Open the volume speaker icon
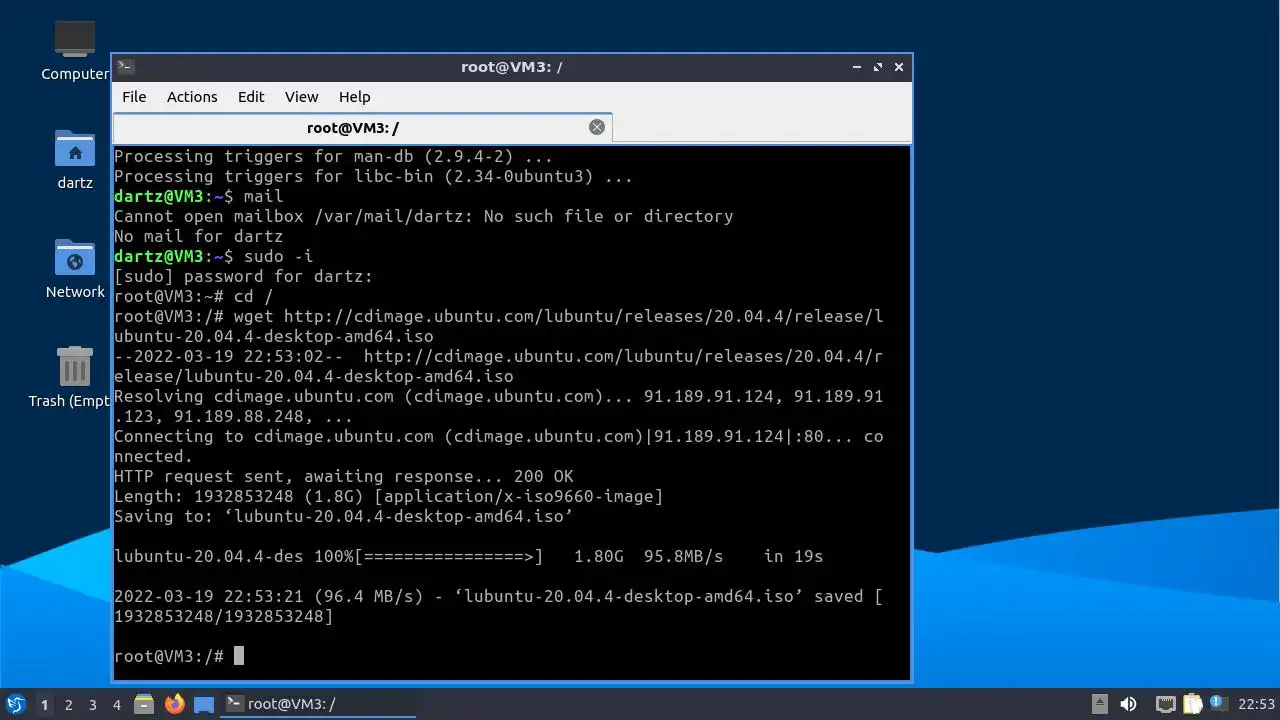The image size is (1280, 720). coord(1129,704)
